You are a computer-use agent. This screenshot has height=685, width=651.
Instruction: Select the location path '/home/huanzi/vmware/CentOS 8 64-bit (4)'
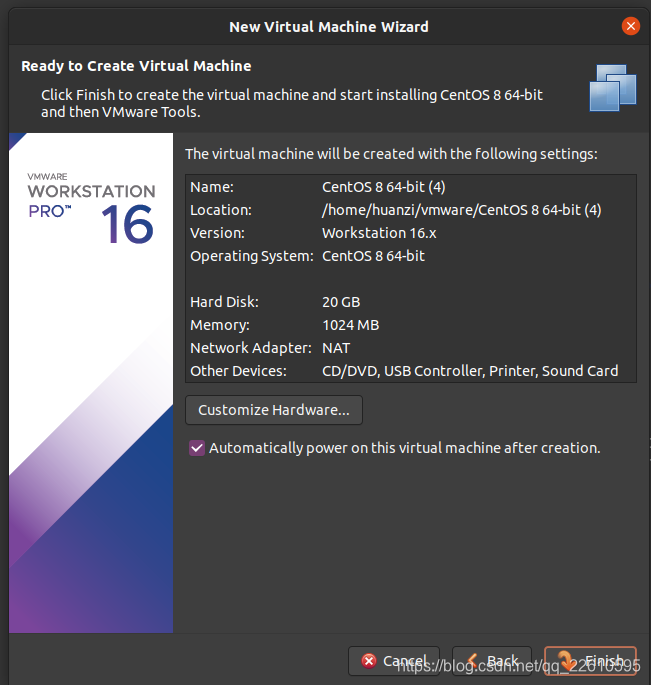[461, 210]
